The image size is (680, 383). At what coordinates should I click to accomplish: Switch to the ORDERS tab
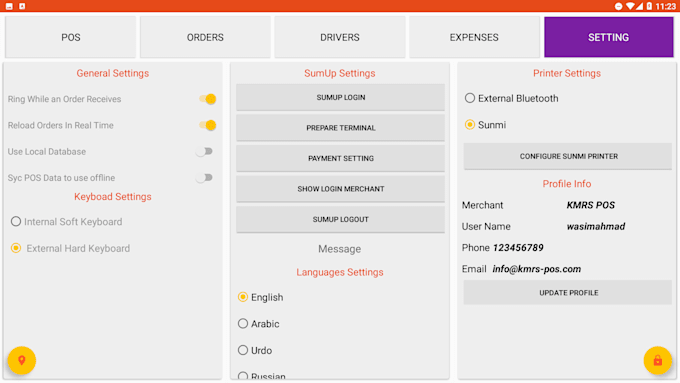tap(205, 37)
